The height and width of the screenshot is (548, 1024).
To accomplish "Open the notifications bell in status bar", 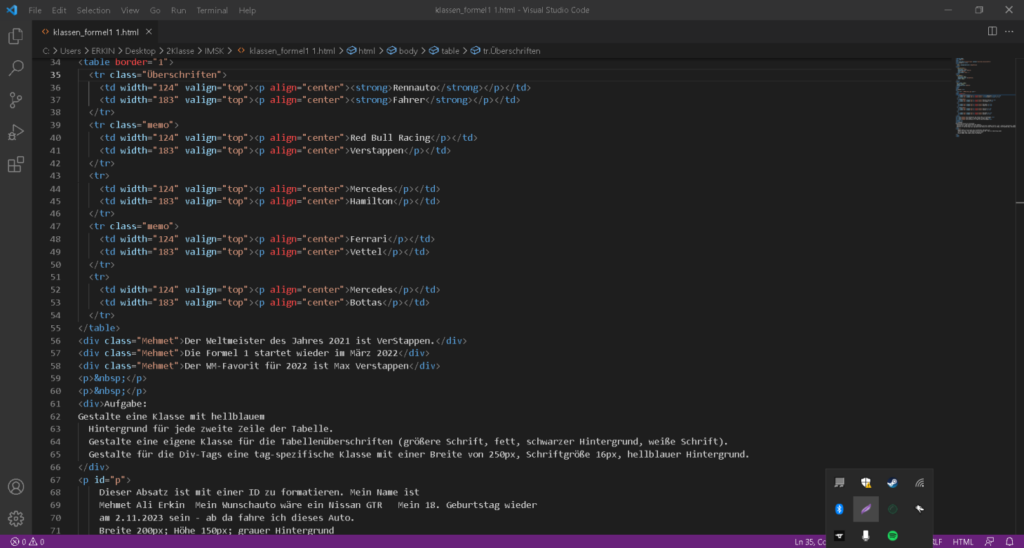I will click(x=1009, y=541).
